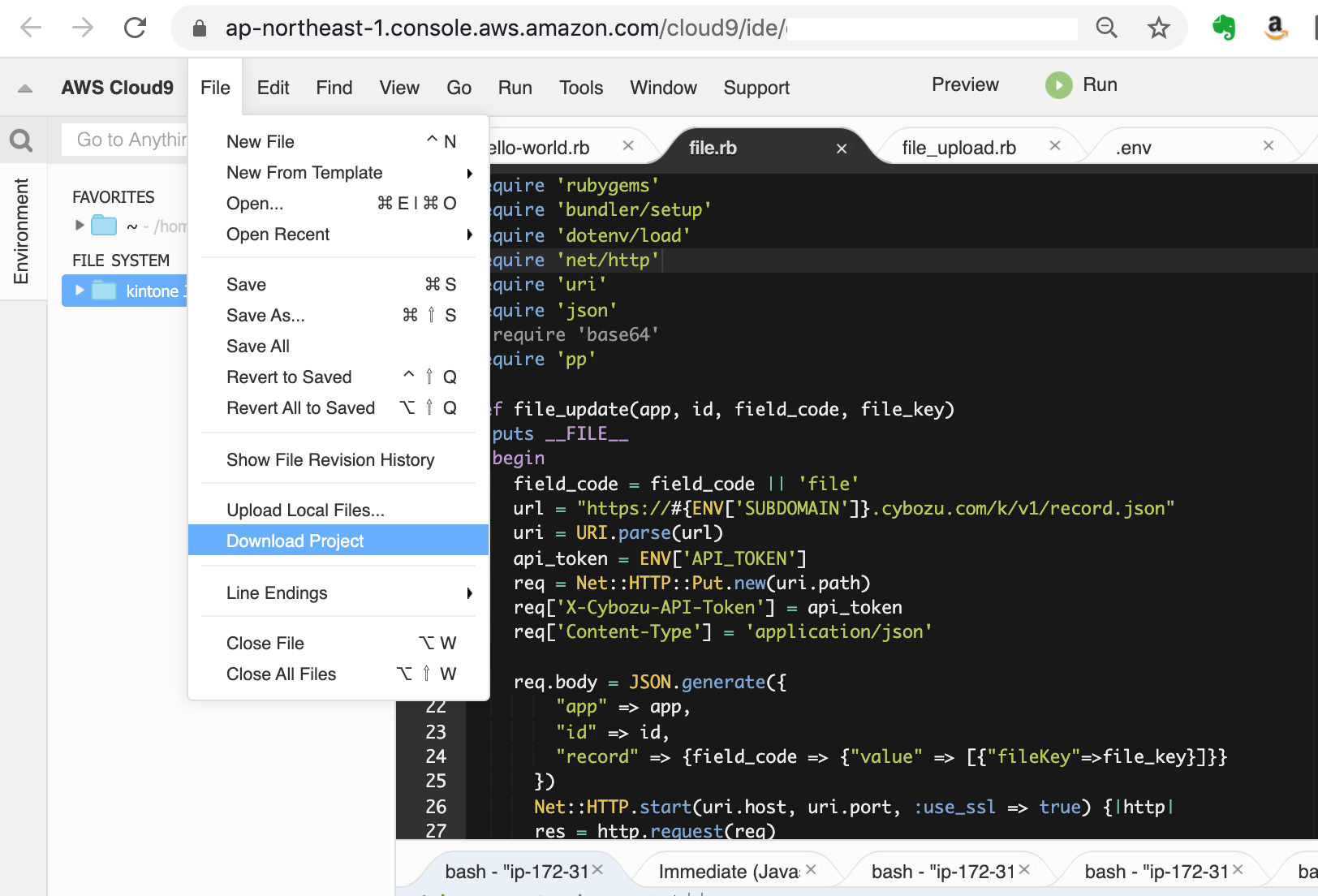1318x896 pixels.
Task: Expand New From Template submenu
Action: (x=469, y=173)
